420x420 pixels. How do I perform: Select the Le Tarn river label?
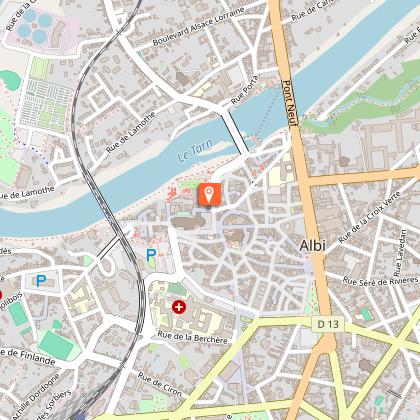point(195,151)
